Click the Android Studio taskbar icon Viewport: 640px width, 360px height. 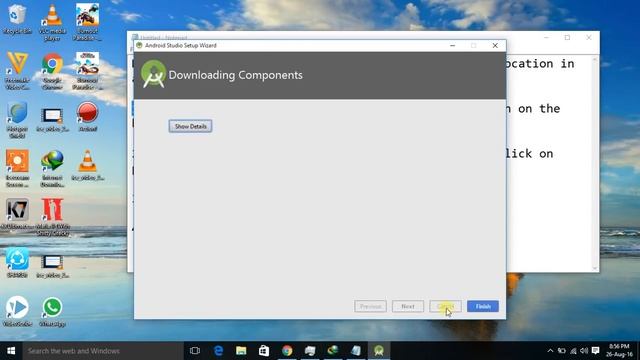pyautogui.click(x=379, y=351)
